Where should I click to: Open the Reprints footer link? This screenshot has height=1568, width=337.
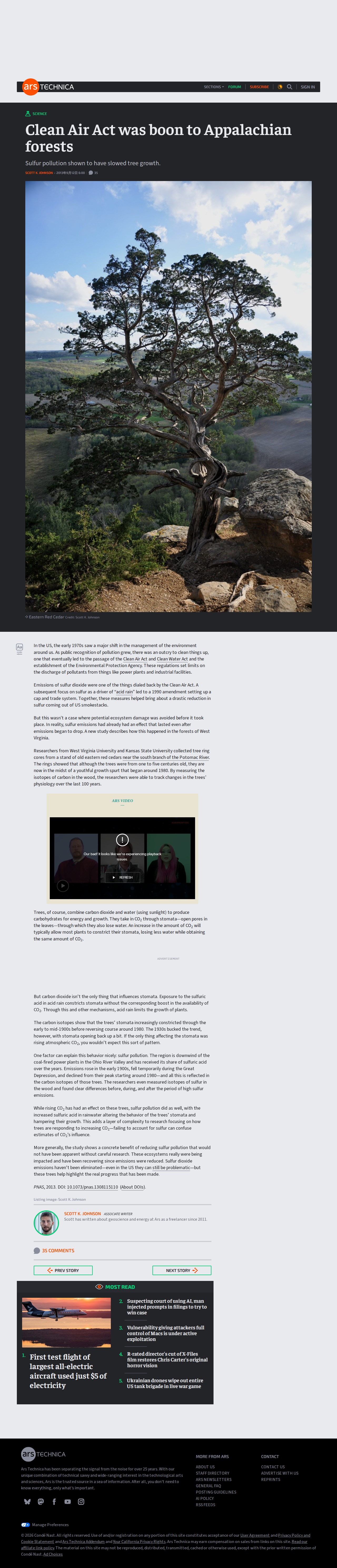click(271, 1480)
